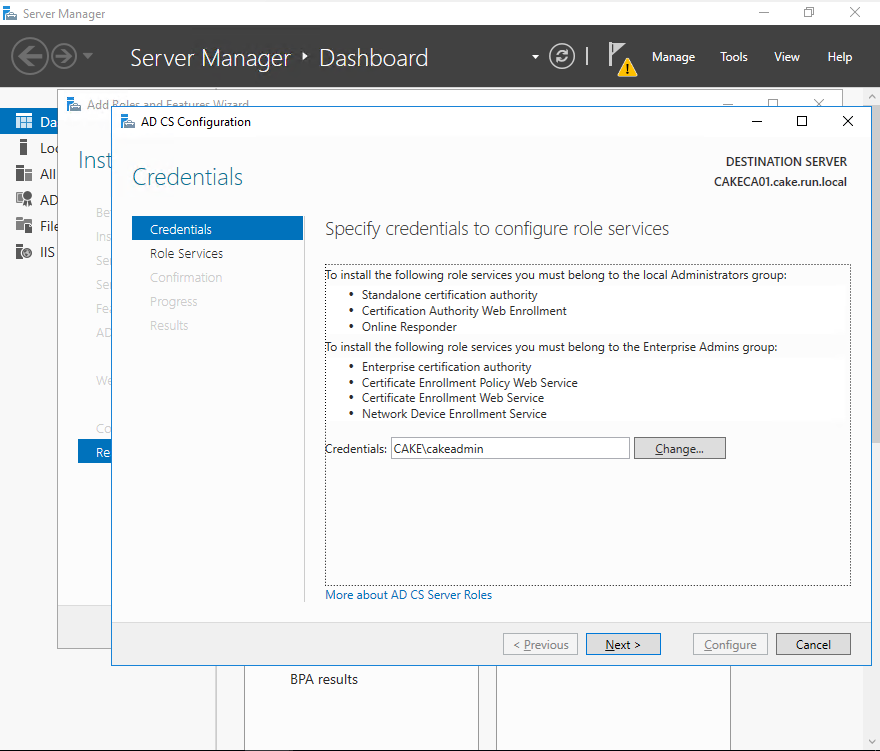Click the AD CS Configuration window title icon
880x751 pixels.
pos(128,122)
